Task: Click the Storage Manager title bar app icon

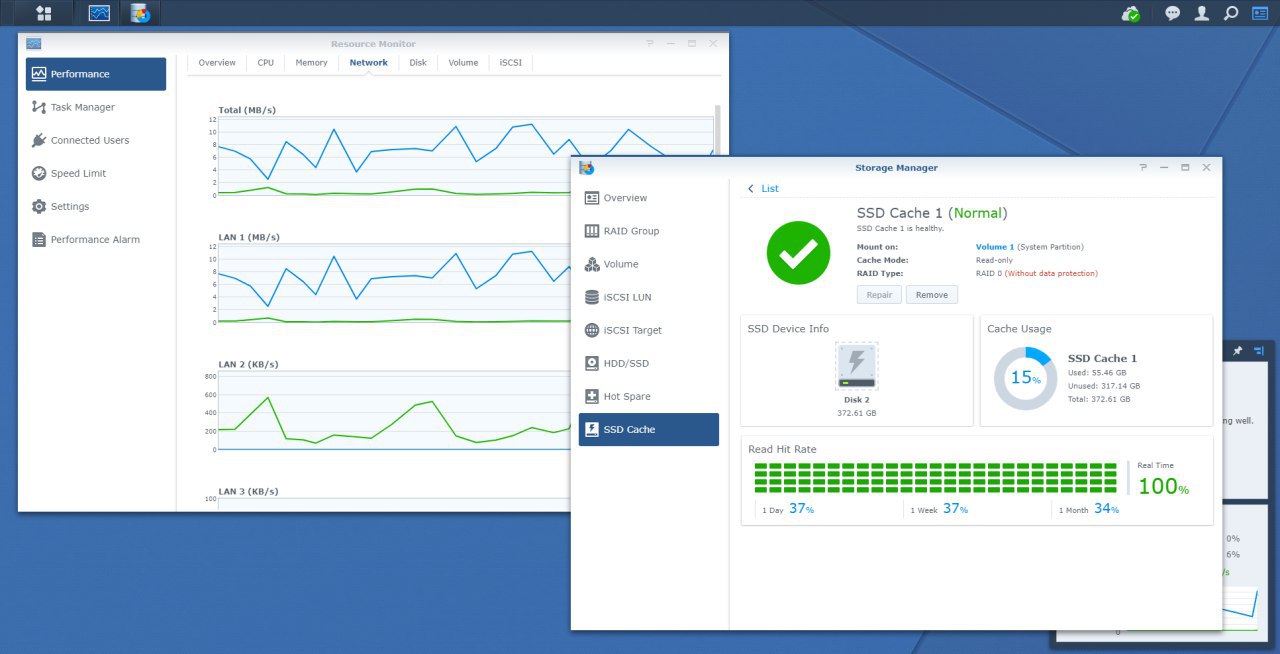Action: coord(587,168)
